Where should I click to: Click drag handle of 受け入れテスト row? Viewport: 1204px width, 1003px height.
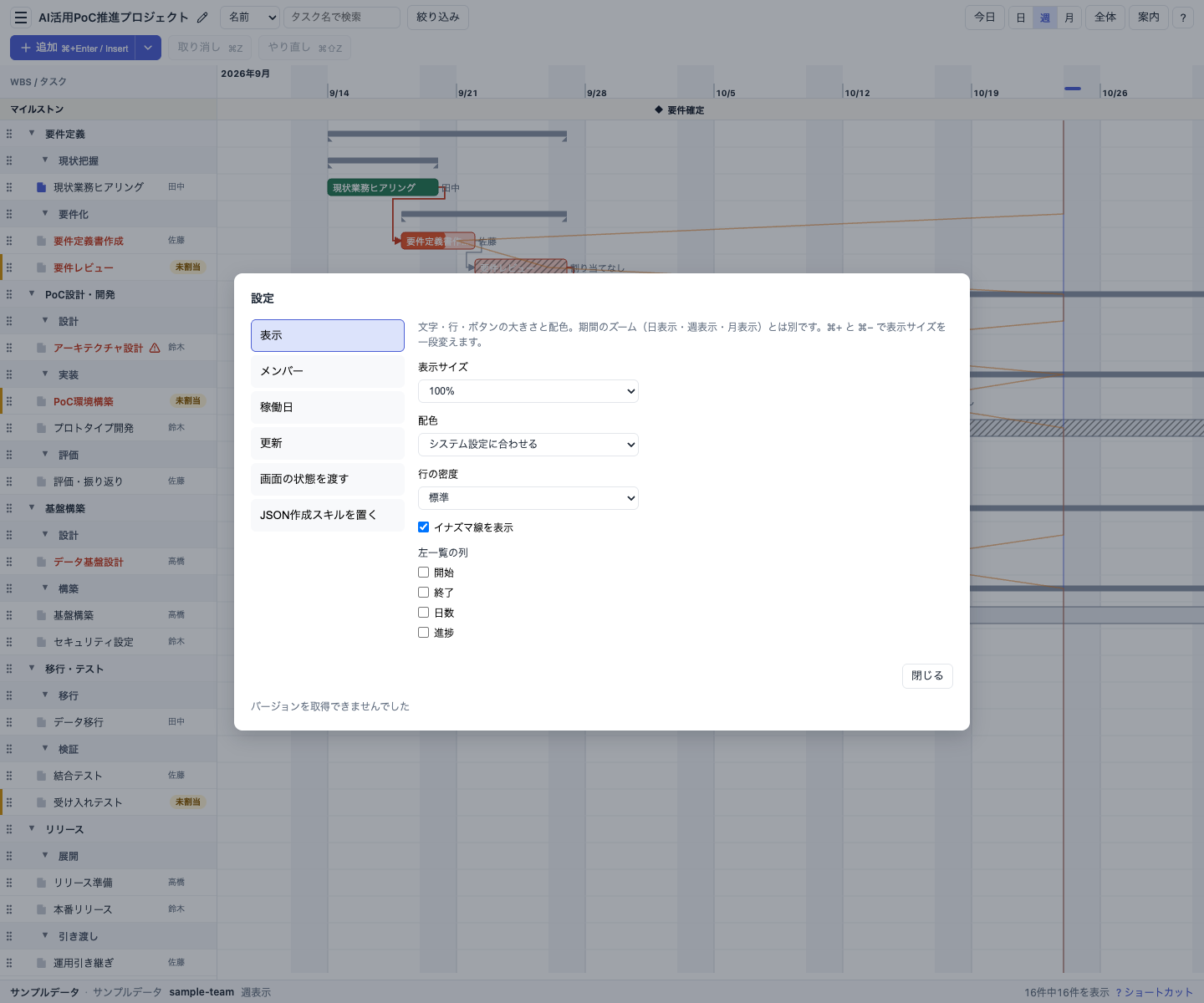(9, 802)
